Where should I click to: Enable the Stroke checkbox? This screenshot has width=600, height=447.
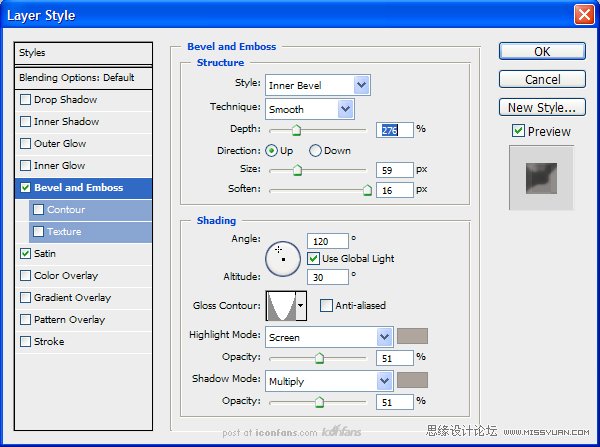click(25, 341)
